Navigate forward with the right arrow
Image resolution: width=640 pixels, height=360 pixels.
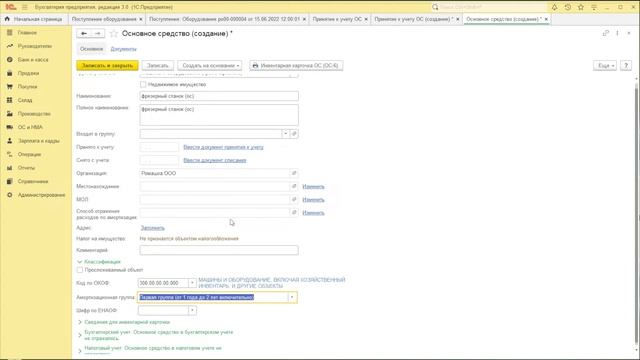tap(98, 33)
